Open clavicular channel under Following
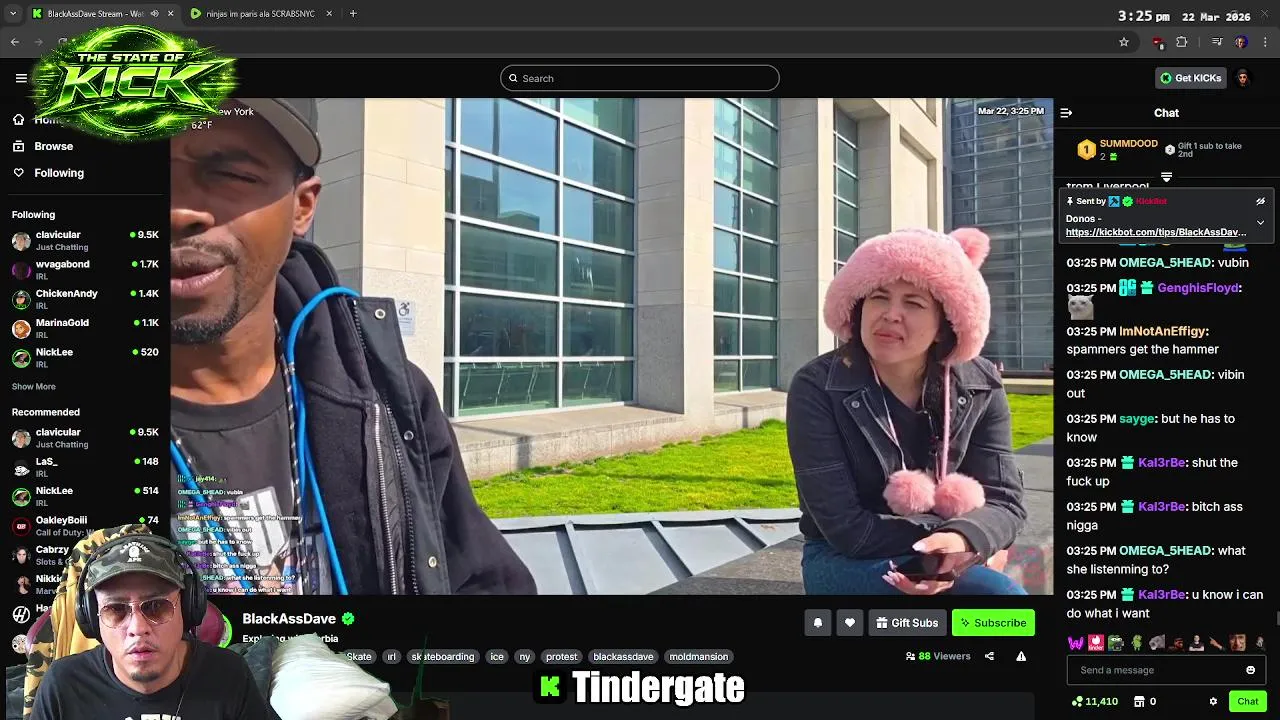1280x720 pixels. (85, 240)
